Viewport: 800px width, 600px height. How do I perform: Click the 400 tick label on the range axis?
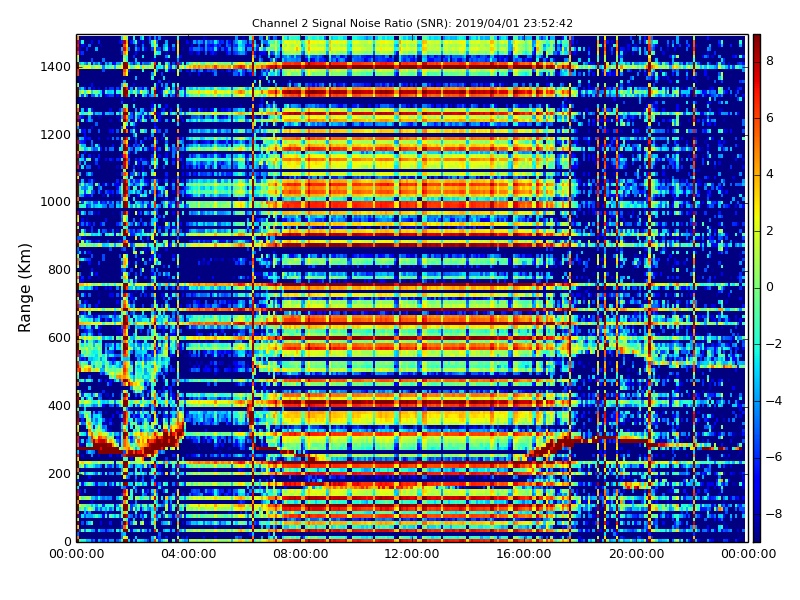(59, 406)
